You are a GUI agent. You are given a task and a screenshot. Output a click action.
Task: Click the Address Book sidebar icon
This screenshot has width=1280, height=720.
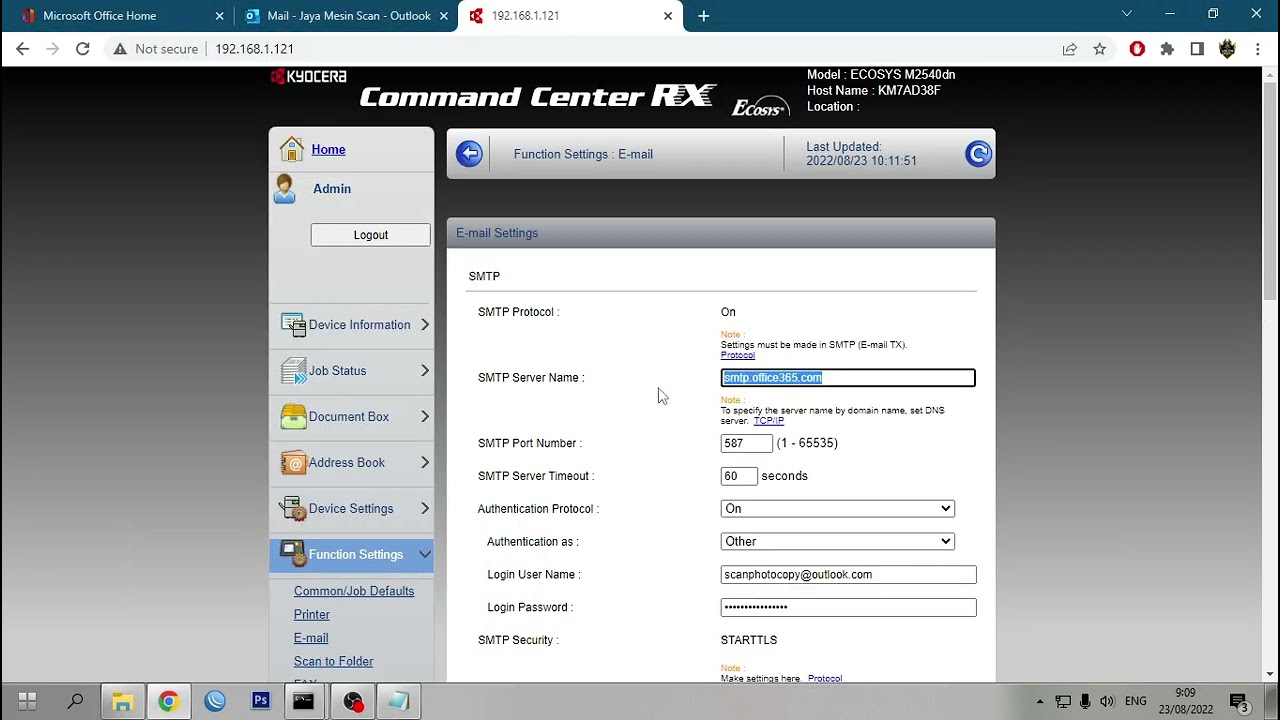pos(293,463)
